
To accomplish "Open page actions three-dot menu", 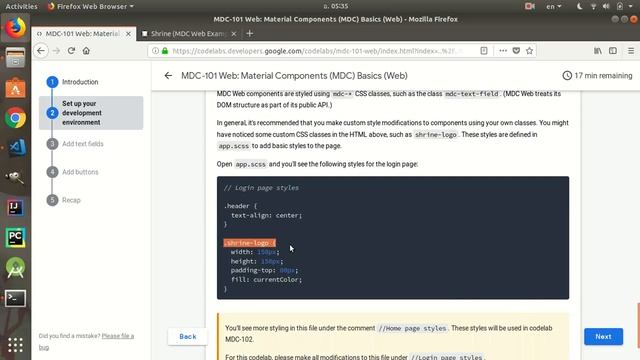I will coord(503,51).
